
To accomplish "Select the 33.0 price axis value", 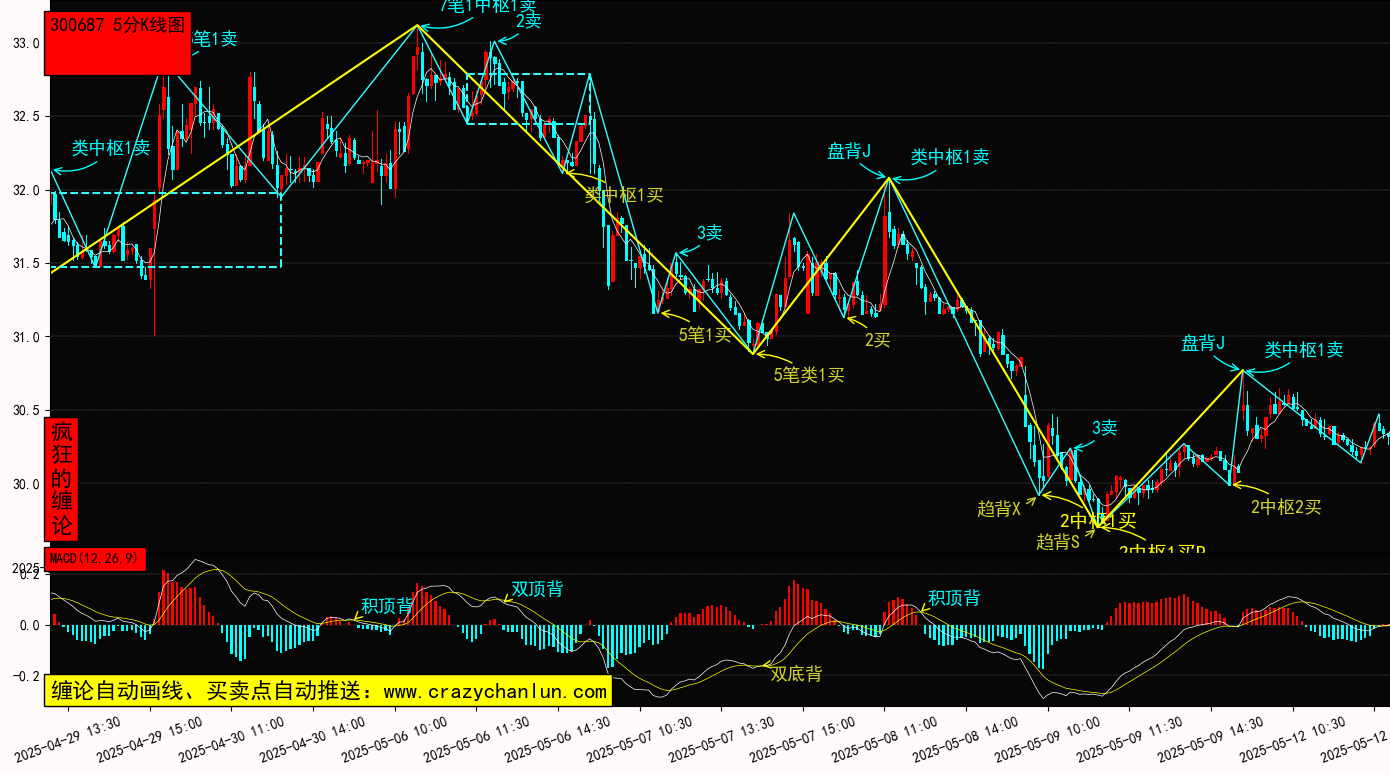I will [x=26, y=44].
